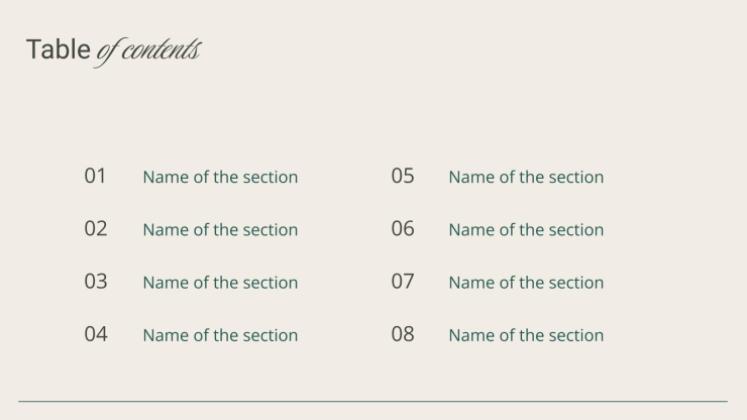This screenshot has width=747, height=420.
Task: Click the section name beside 08
Action: tap(526, 335)
